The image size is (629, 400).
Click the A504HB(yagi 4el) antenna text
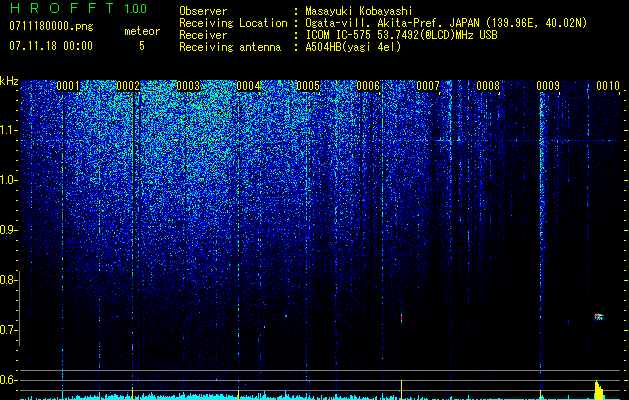[353, 47]
